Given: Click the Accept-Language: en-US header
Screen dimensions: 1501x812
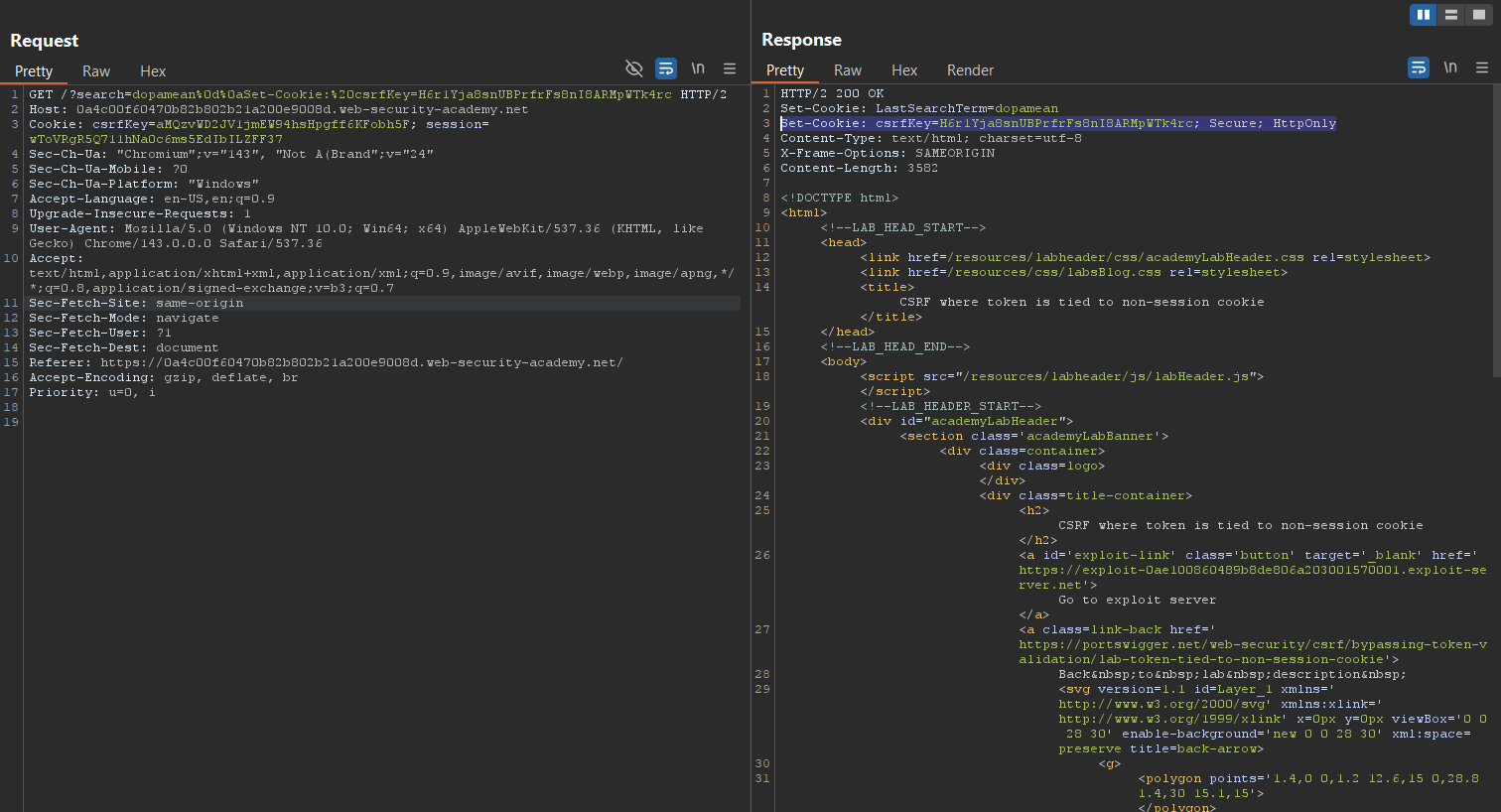Looking at the screenshot, I should coord(152,199).
